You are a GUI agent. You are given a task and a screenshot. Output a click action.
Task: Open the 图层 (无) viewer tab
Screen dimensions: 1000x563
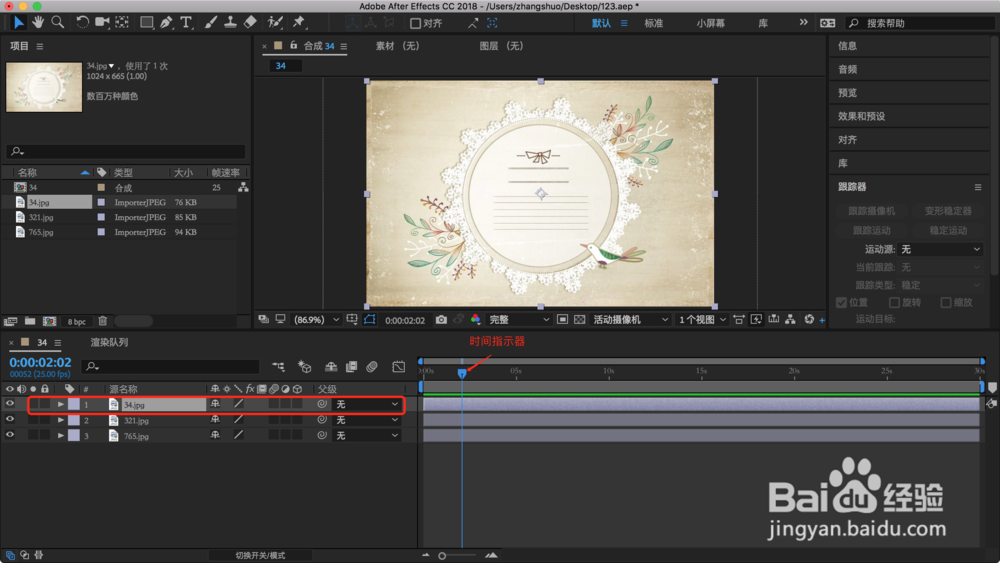501,46
